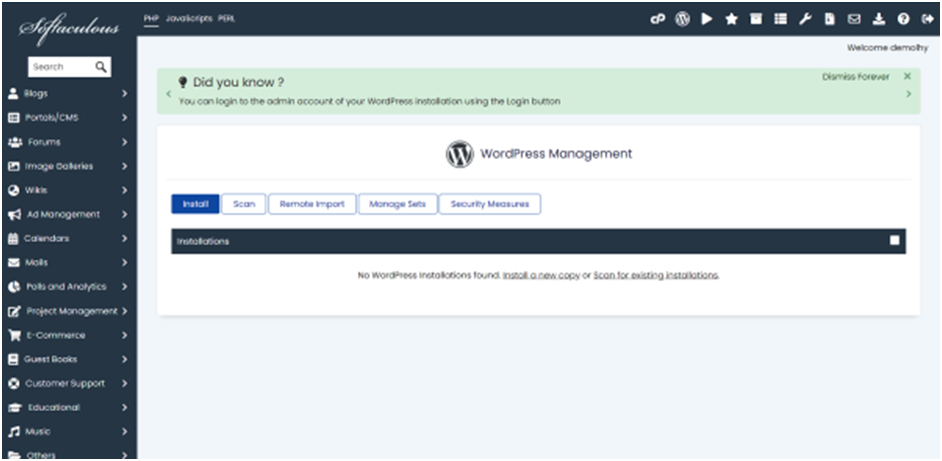Image resolution: width=942 pixels, height=461 pixels.
Task: Close the Did you know banner
Action: (x=907, y=76)
